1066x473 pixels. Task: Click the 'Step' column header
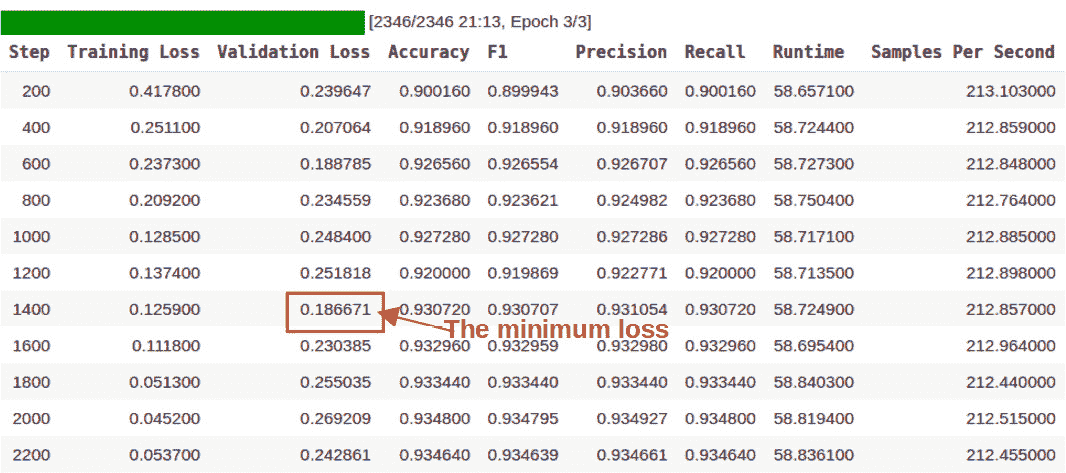tap(29, 52)
